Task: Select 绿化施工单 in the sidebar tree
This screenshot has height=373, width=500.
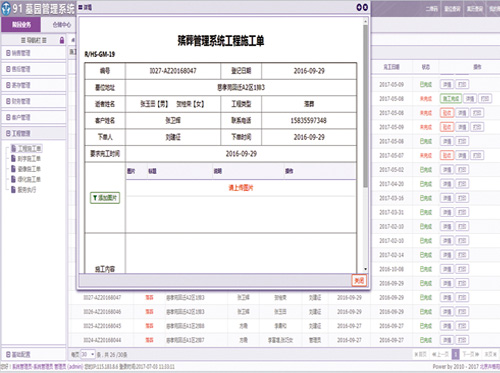Action: click(26, 179)
